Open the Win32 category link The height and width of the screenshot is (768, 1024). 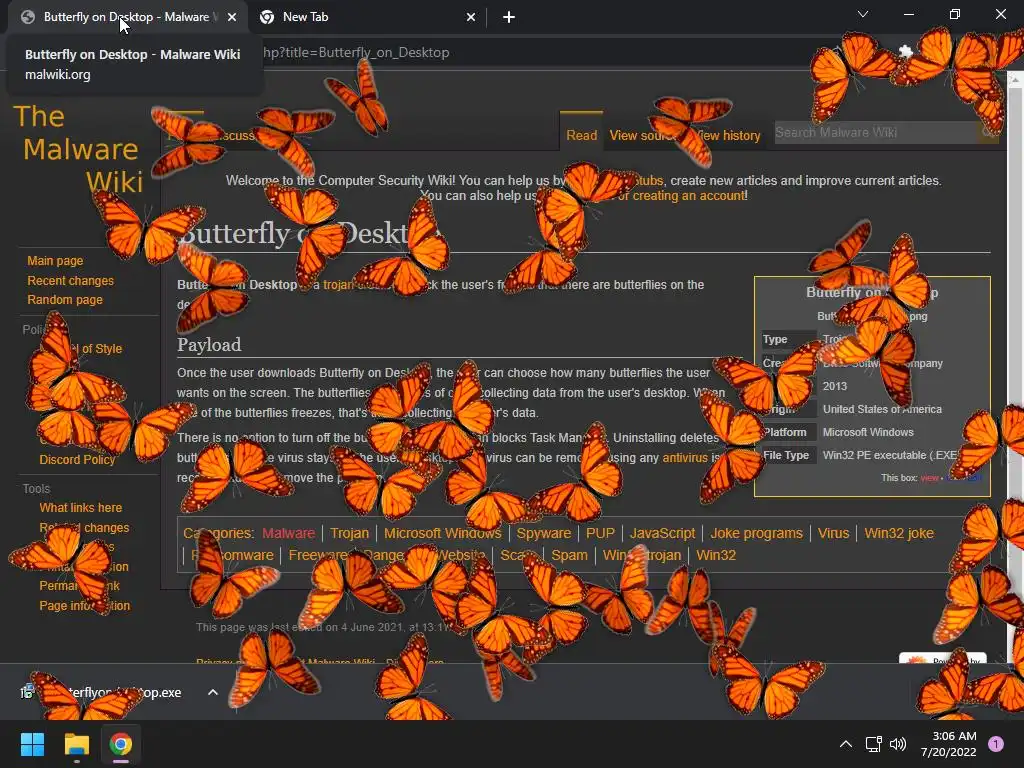pyautogui.click(x=716, y=555)
